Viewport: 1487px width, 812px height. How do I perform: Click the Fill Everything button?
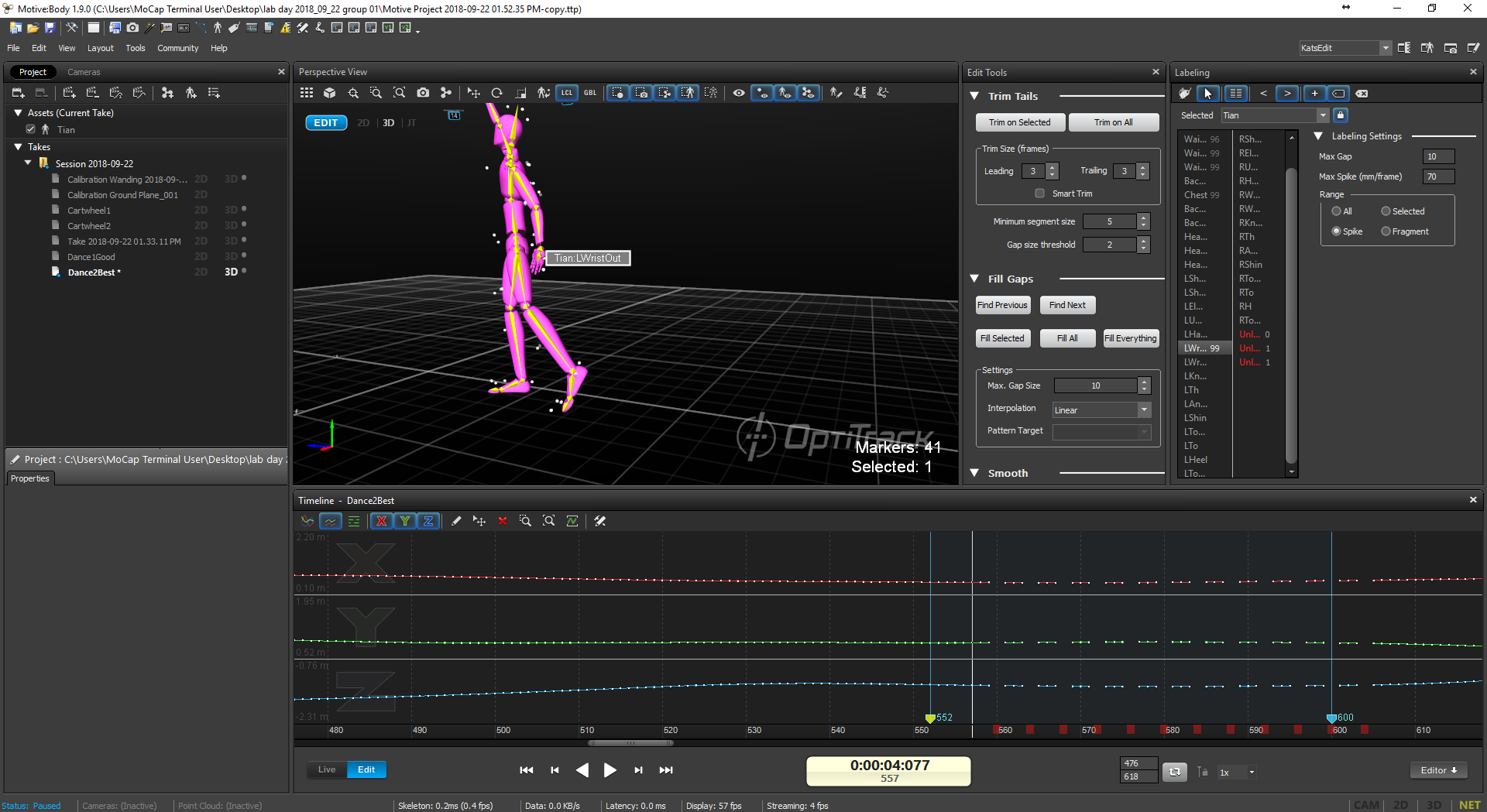pos(1130,338)
